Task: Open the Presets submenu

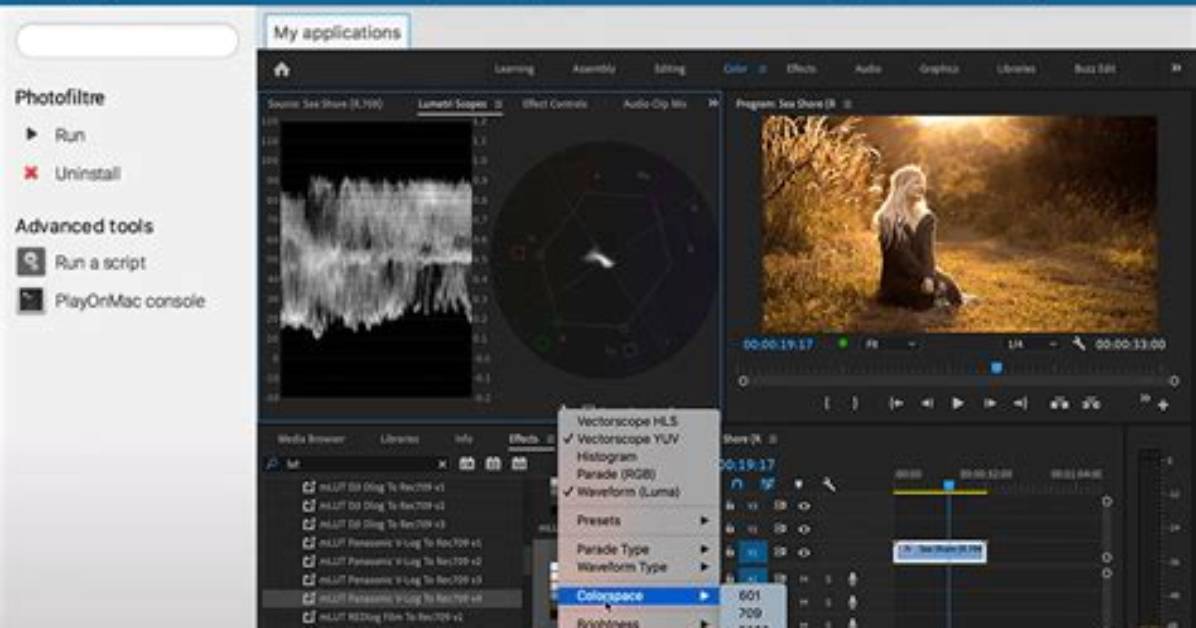Action: [638, 520]
